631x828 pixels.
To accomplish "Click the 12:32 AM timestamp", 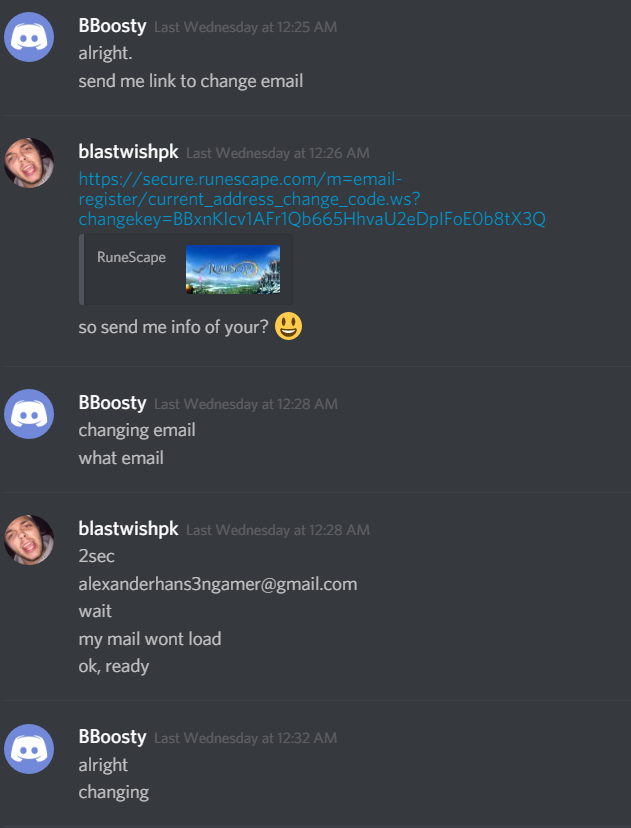I will coord(246,738).
